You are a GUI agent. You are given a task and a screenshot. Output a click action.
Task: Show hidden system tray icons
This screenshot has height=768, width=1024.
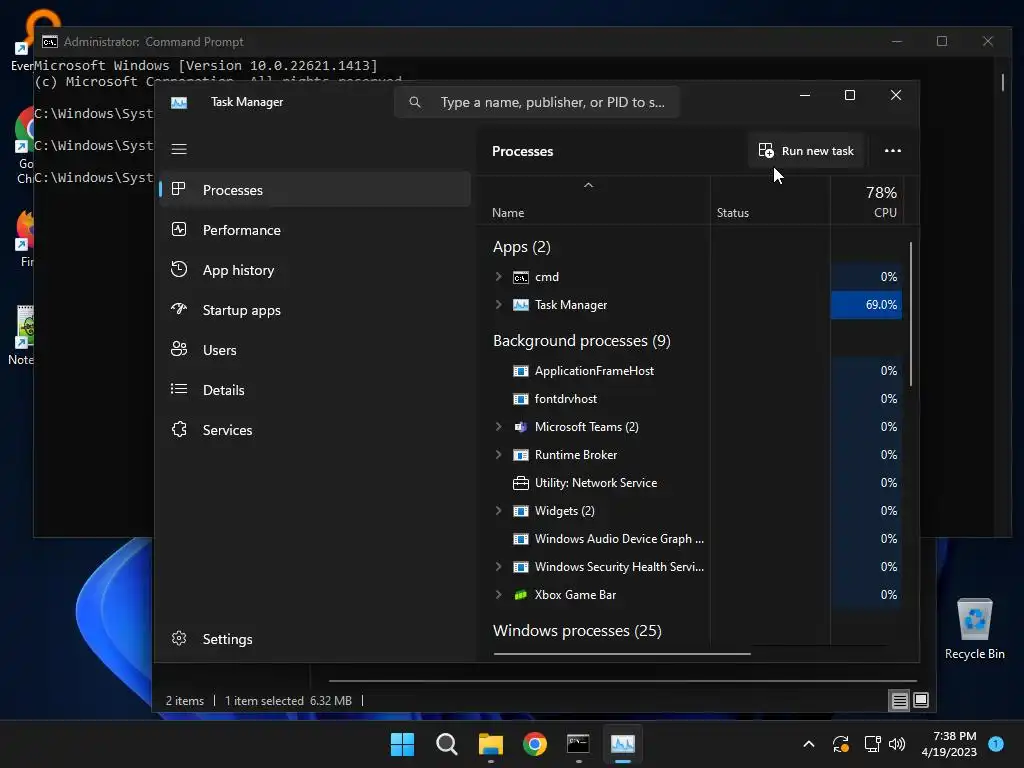(808, 744)
